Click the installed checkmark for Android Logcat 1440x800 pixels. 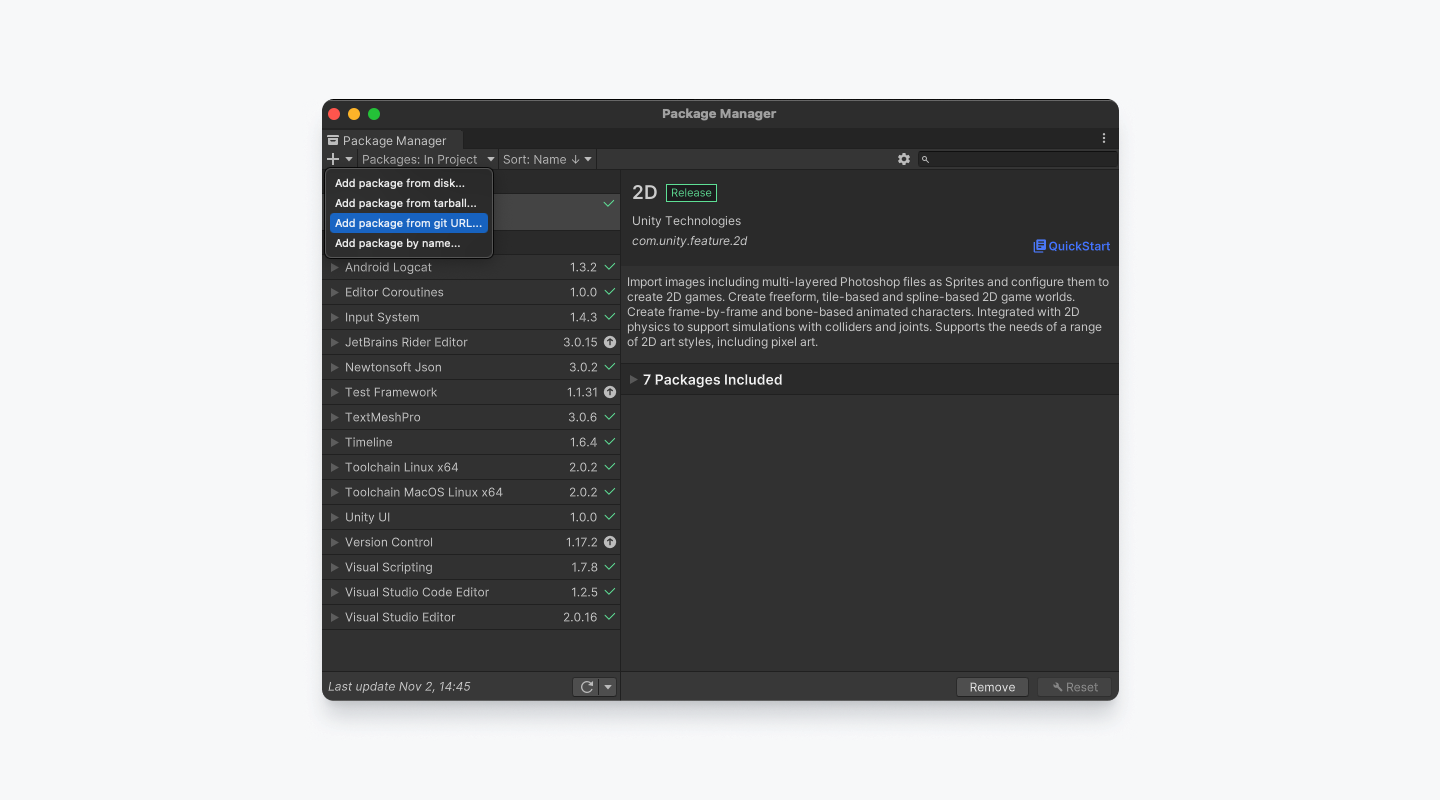click(x=610, y=267)
